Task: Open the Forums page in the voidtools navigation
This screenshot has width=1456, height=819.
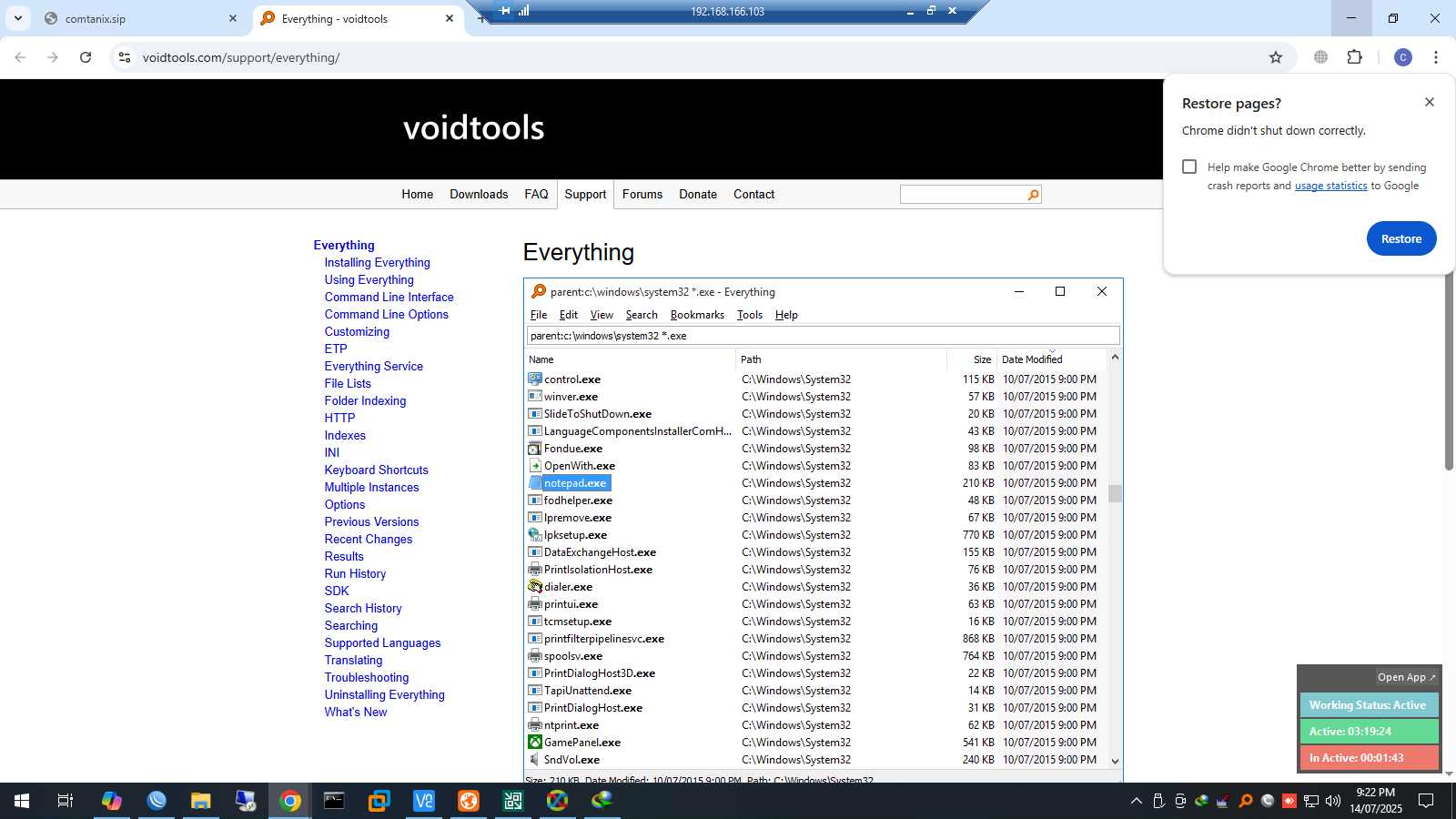Action: point(642,194)
